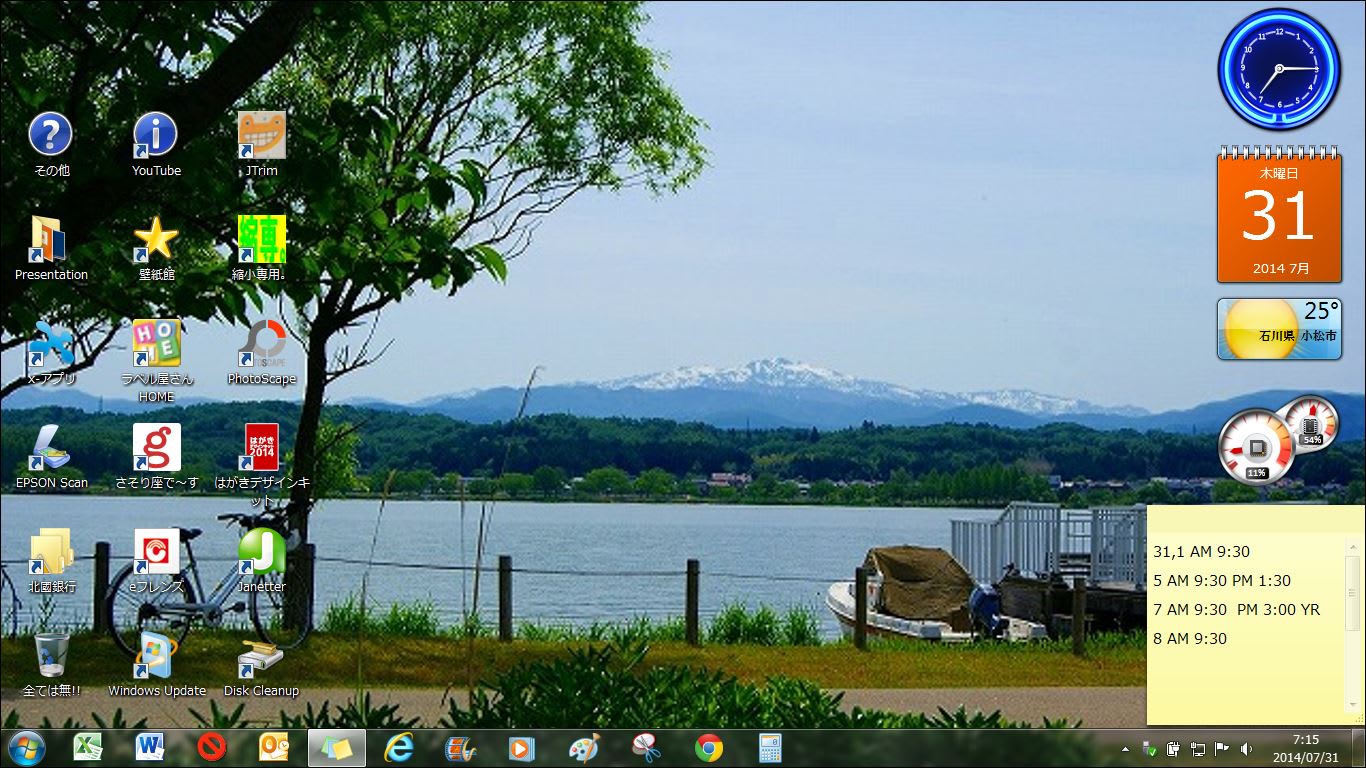
Task: Launch Excel from the taskbar
Action: (x=89, y=748)
